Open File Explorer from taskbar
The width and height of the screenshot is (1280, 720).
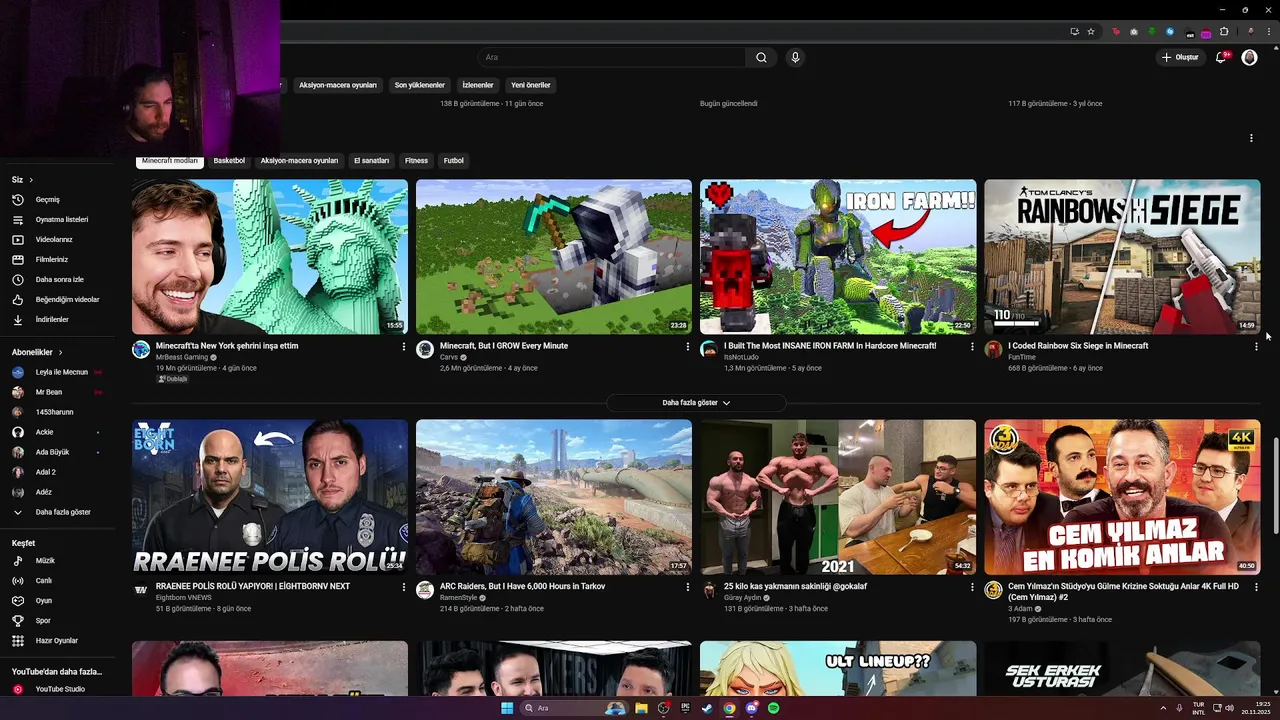tap(641, 708)
